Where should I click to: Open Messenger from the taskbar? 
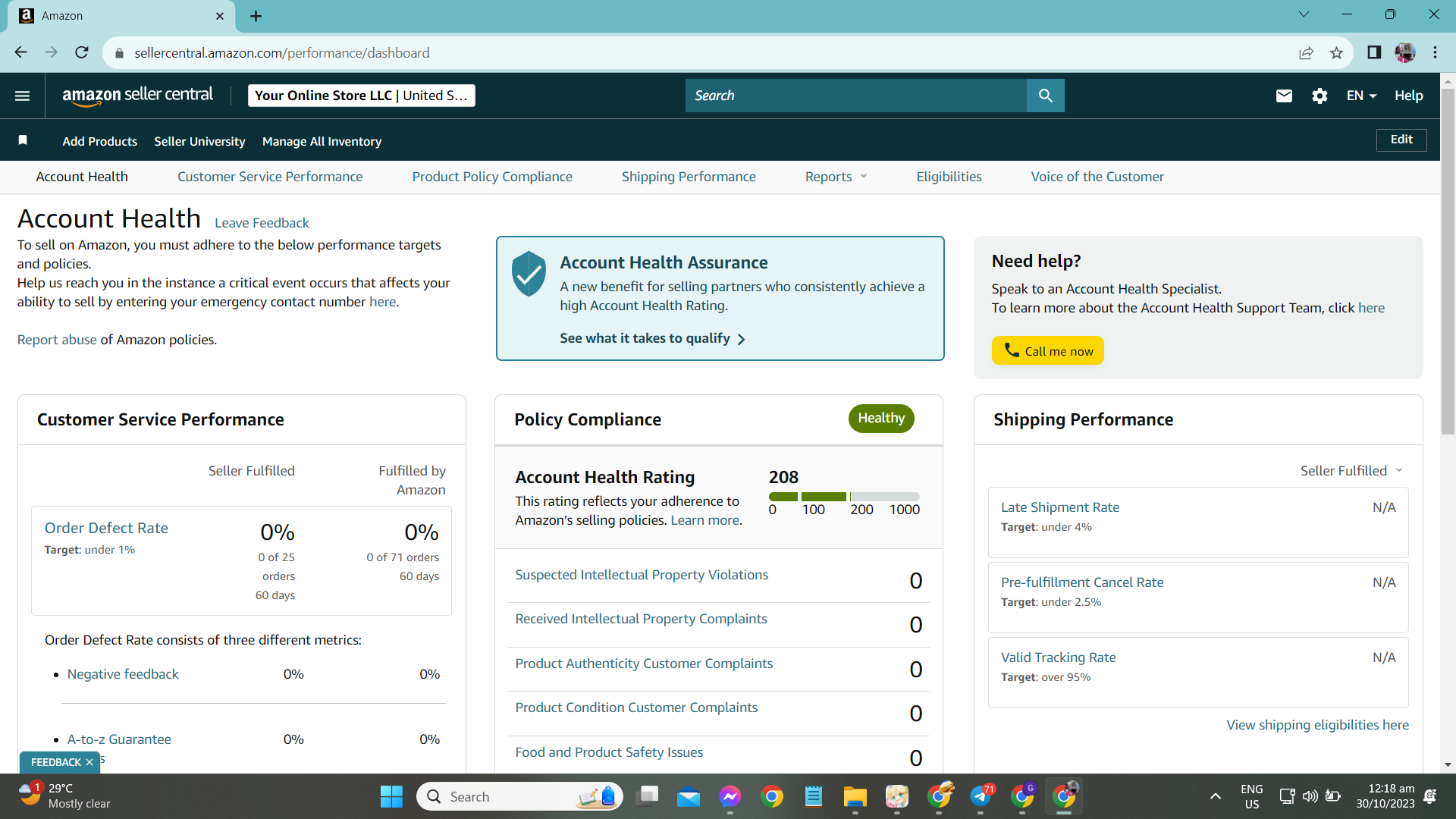point(730,796)
